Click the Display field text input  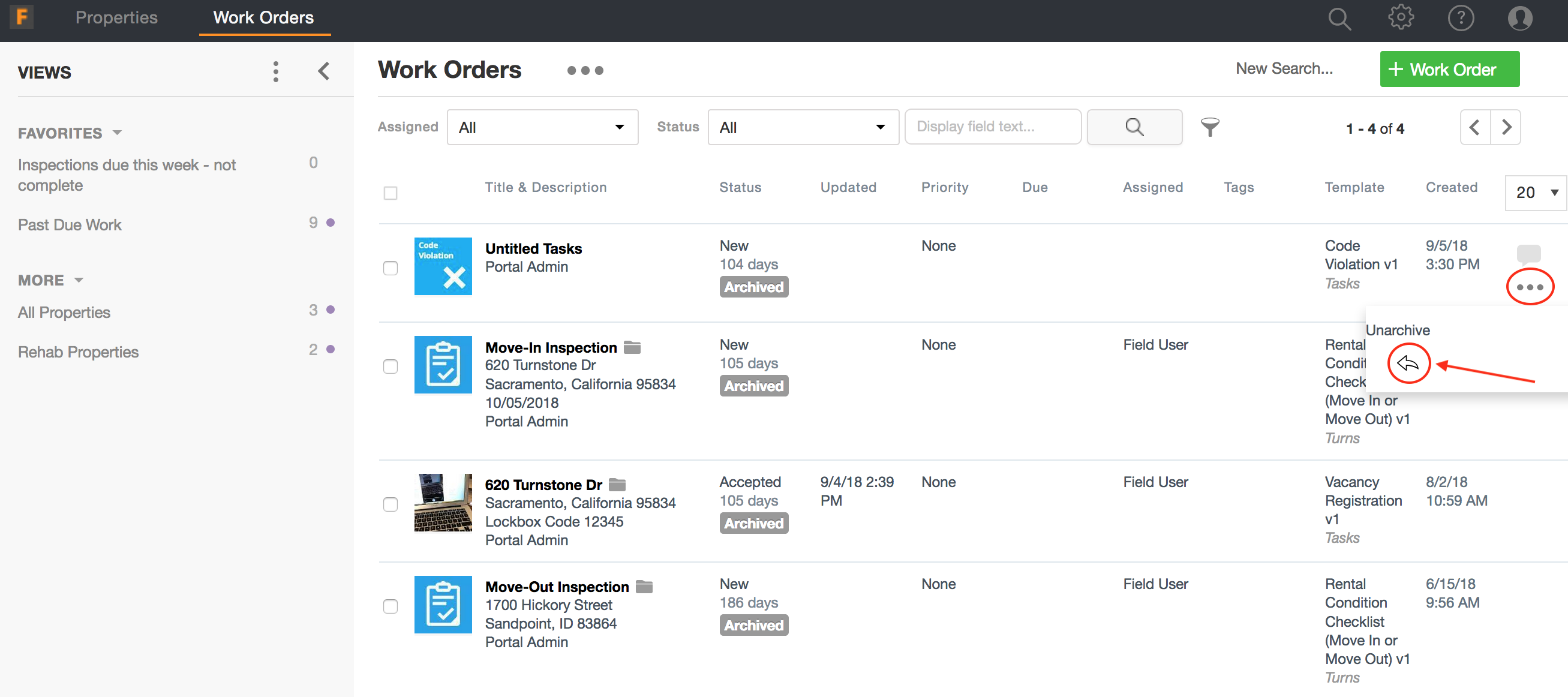click(992, 127)
